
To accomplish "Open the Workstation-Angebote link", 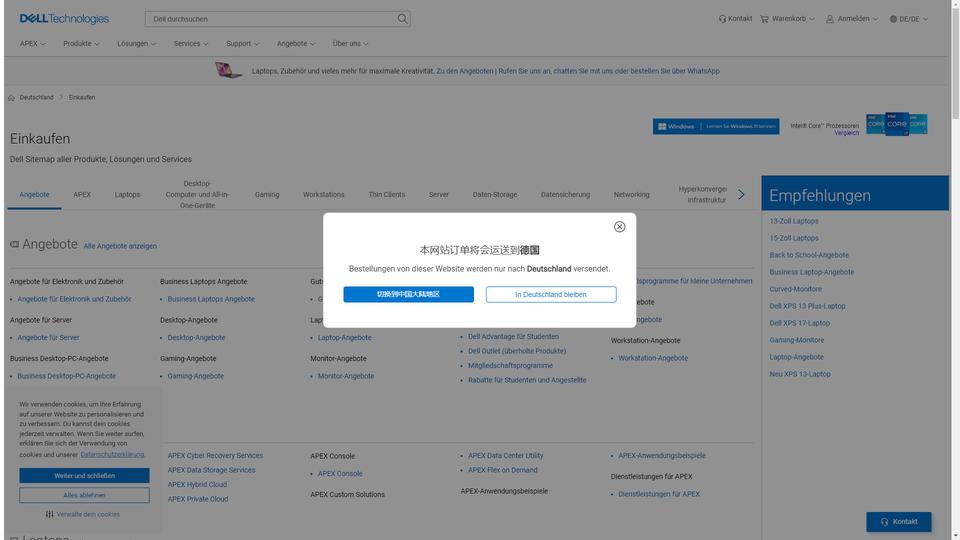I will coord(653,358).
